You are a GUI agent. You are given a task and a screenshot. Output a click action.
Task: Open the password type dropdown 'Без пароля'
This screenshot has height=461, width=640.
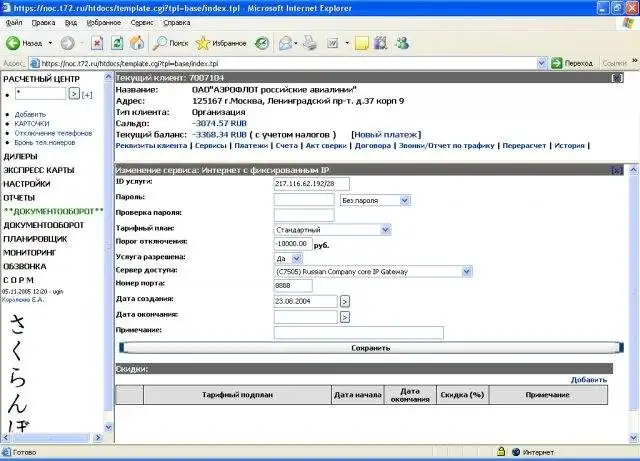pos(375,199)
